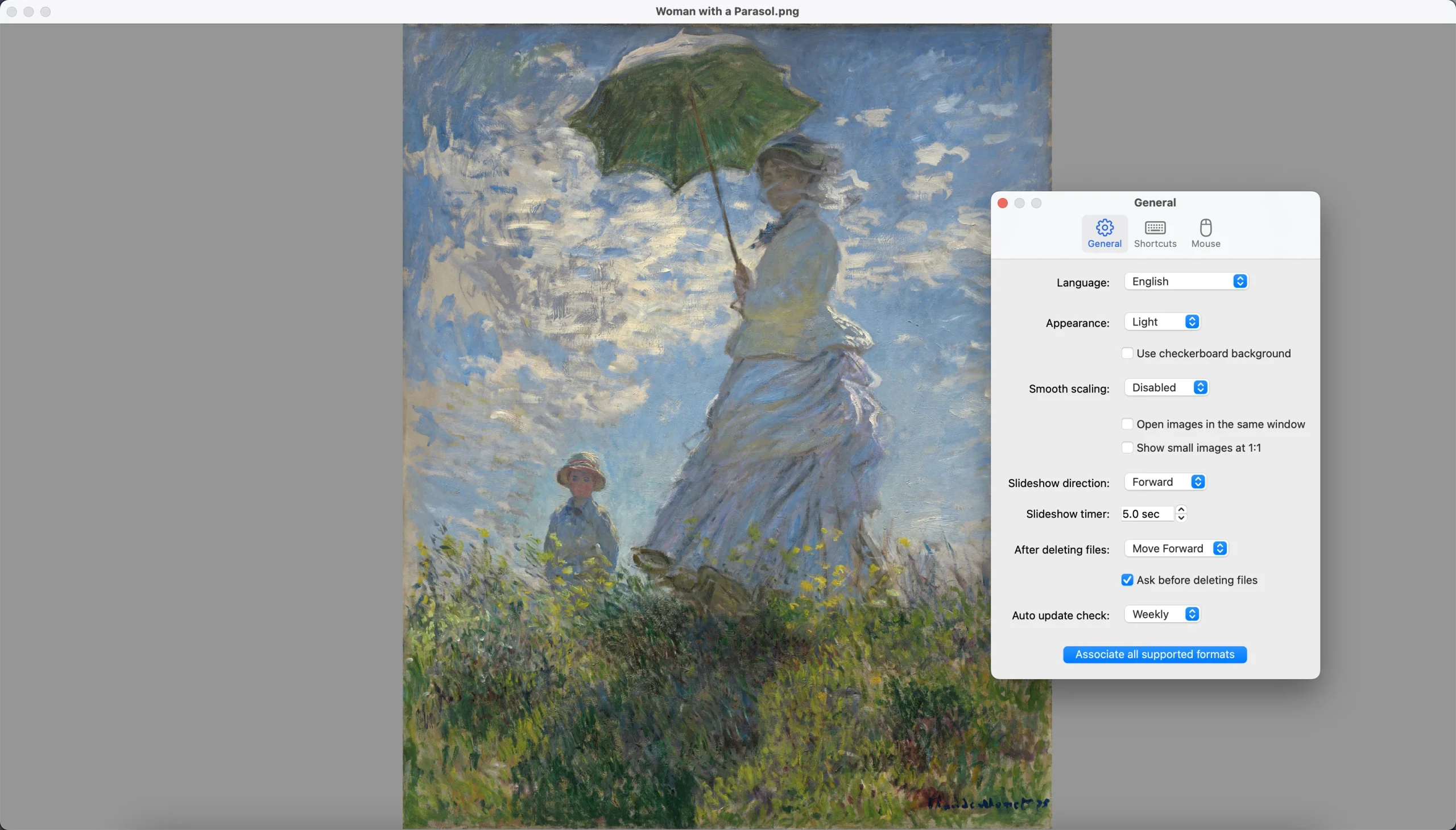
Task: Click the blue arrows on Language popup
Action: pyautogui.click(x=1239, y=281)
